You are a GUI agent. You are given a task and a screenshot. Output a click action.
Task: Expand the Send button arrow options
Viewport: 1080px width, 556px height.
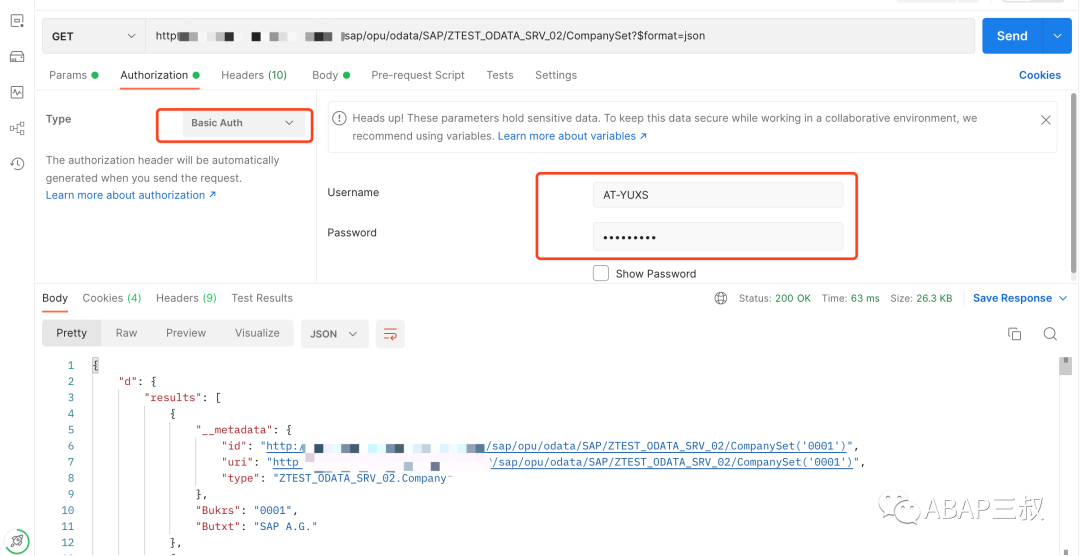[x=1058, y=36]
